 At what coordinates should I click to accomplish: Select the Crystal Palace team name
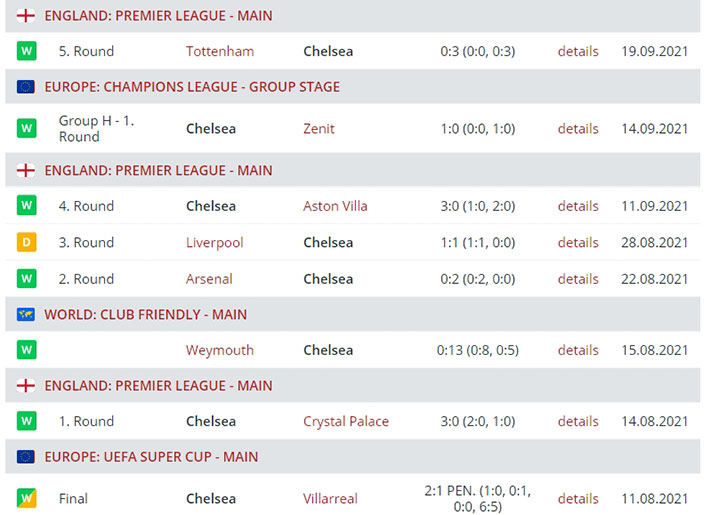coord(346,421)
